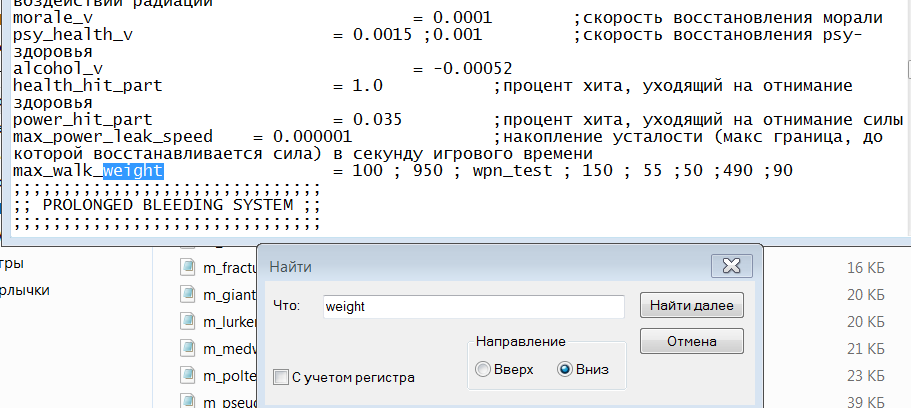Close the 'Найти' dialog

pyautogui.click(x=731, y=266)
